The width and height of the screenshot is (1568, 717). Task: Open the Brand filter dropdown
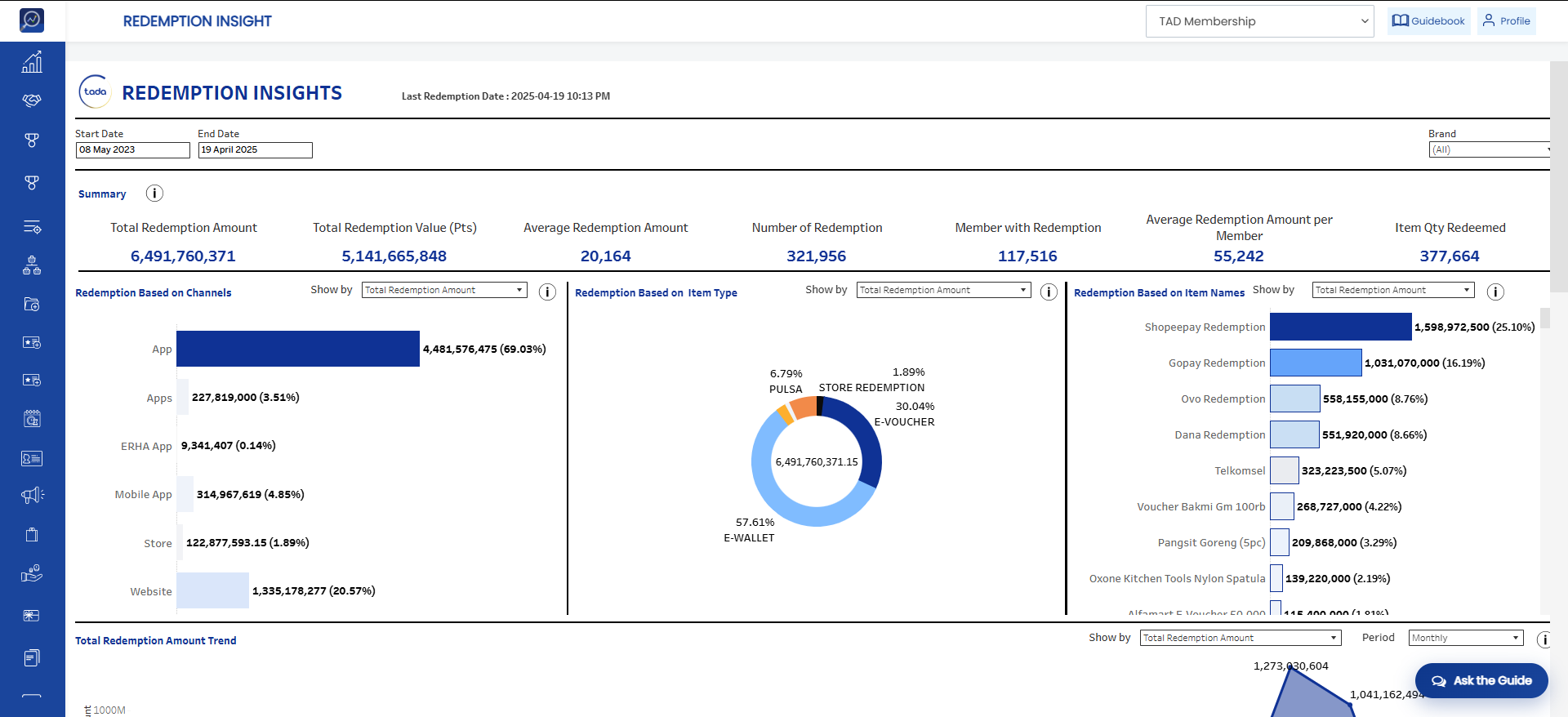click(x=1489, y=149)
